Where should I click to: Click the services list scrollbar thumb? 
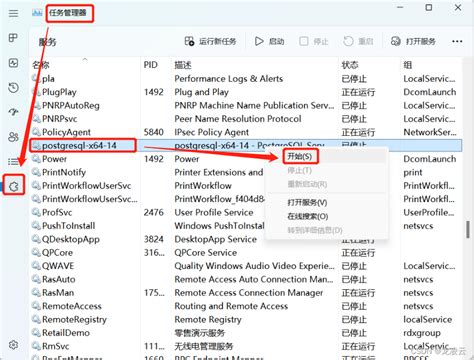[468, 229]
